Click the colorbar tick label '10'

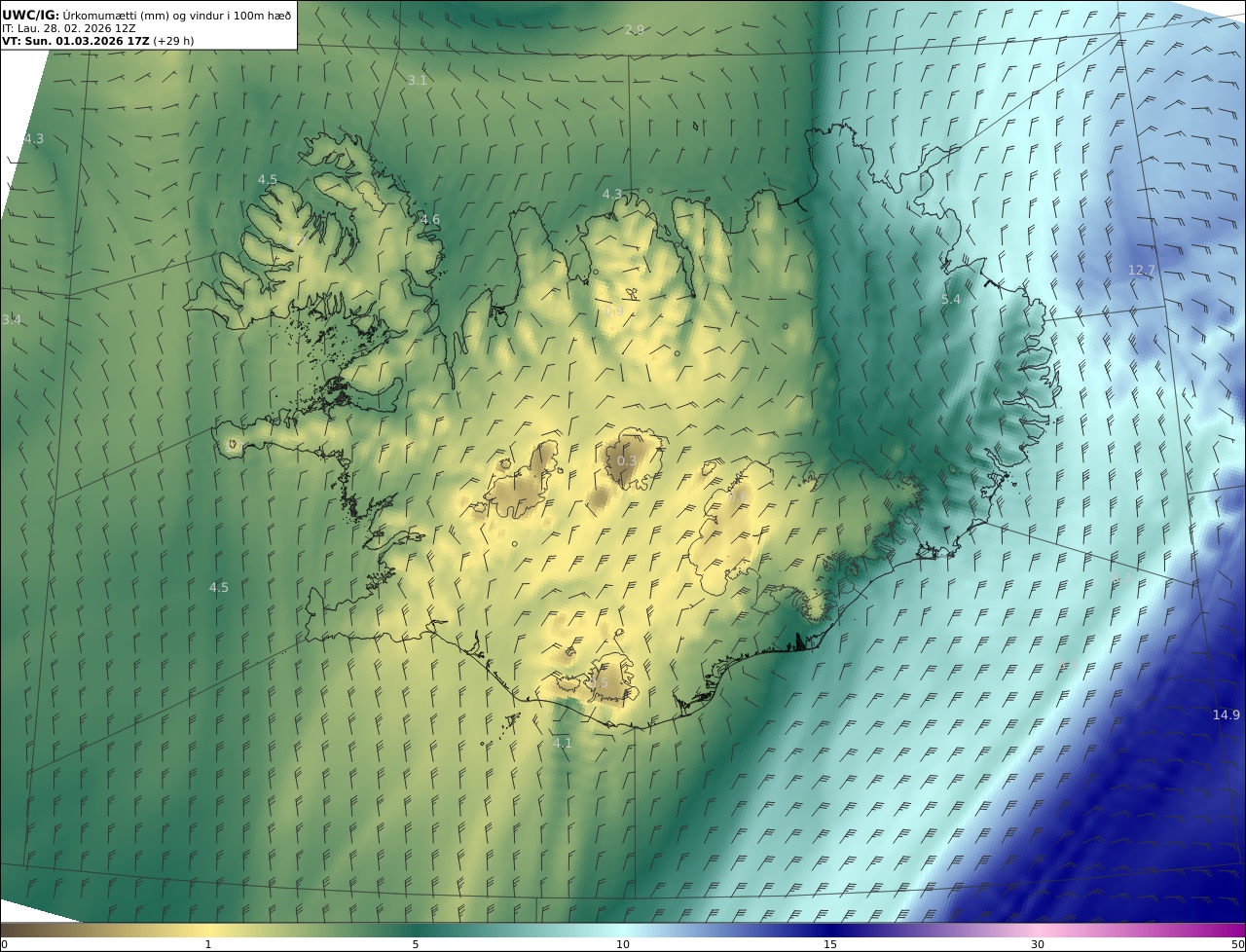tap(623, 944)
